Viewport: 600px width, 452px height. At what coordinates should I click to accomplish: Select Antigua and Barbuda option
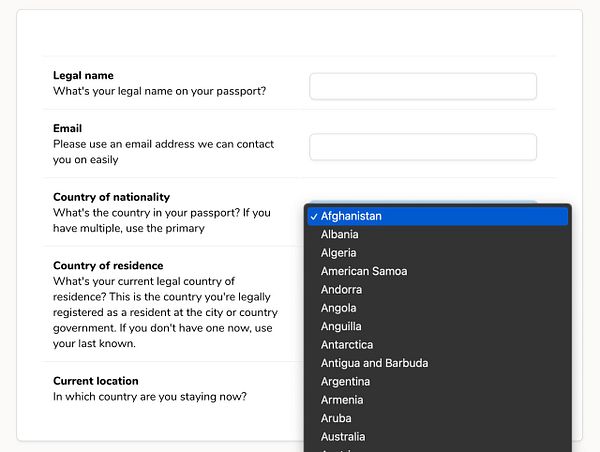point(374,363)
